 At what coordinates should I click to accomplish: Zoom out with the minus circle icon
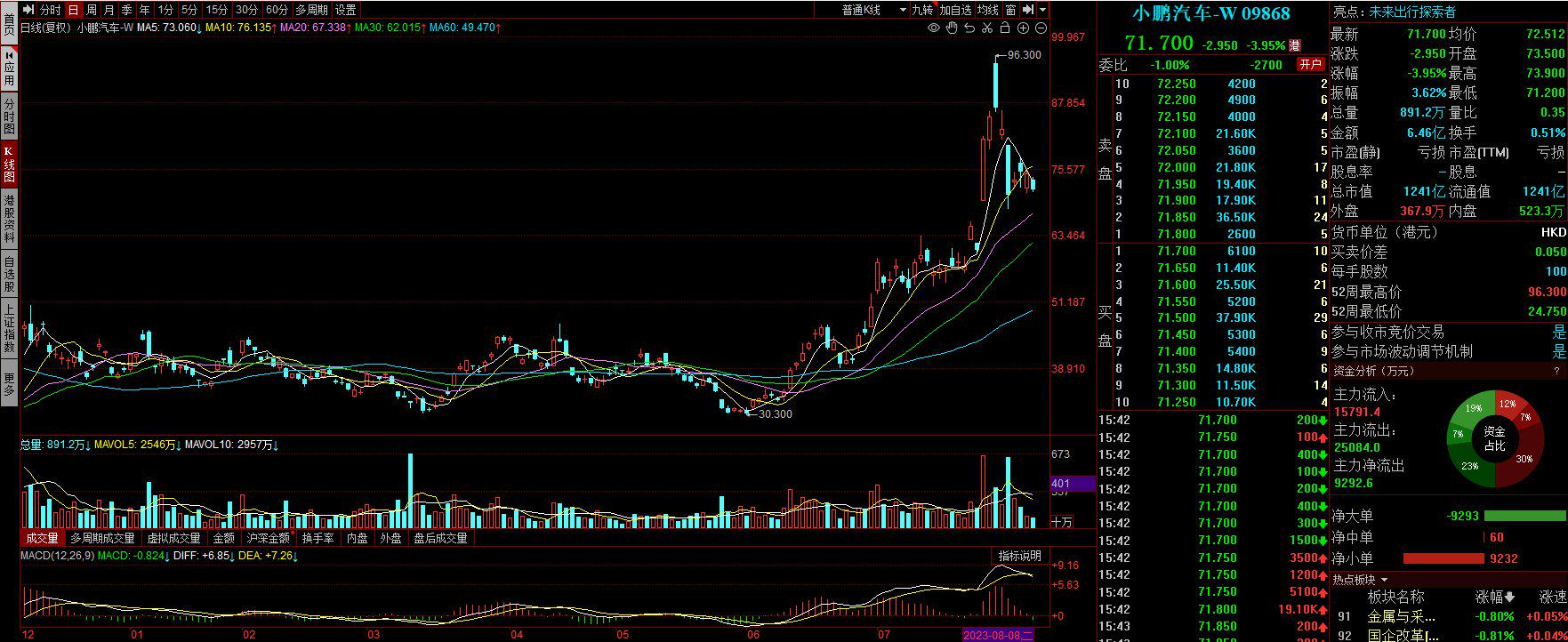coord(1041,28)
